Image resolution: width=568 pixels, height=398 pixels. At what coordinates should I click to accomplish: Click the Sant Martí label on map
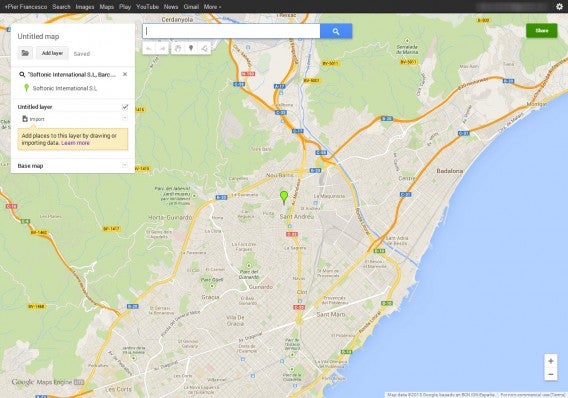point(331,315)
